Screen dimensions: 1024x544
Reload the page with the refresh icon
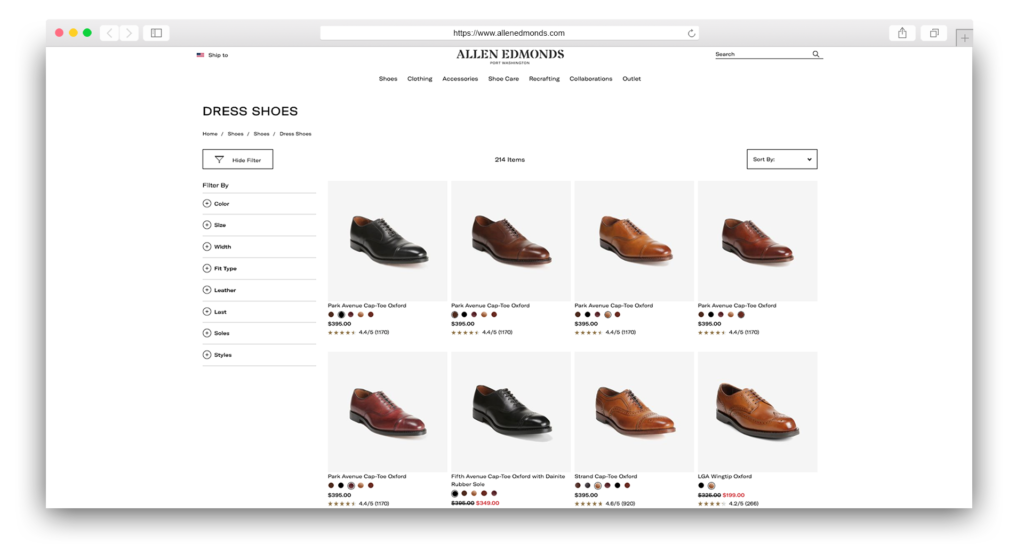click(x=691, y=33)
